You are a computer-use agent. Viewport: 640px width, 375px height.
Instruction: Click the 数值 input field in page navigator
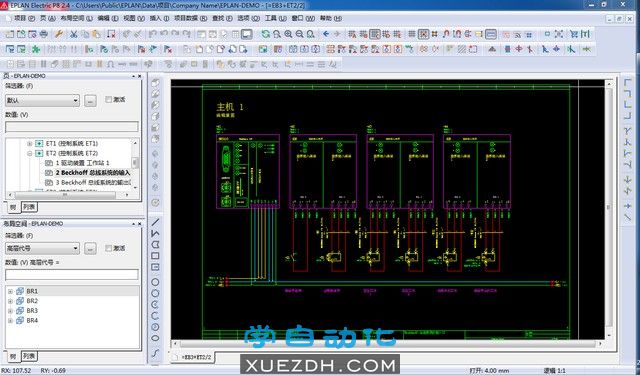click(72, 127)
